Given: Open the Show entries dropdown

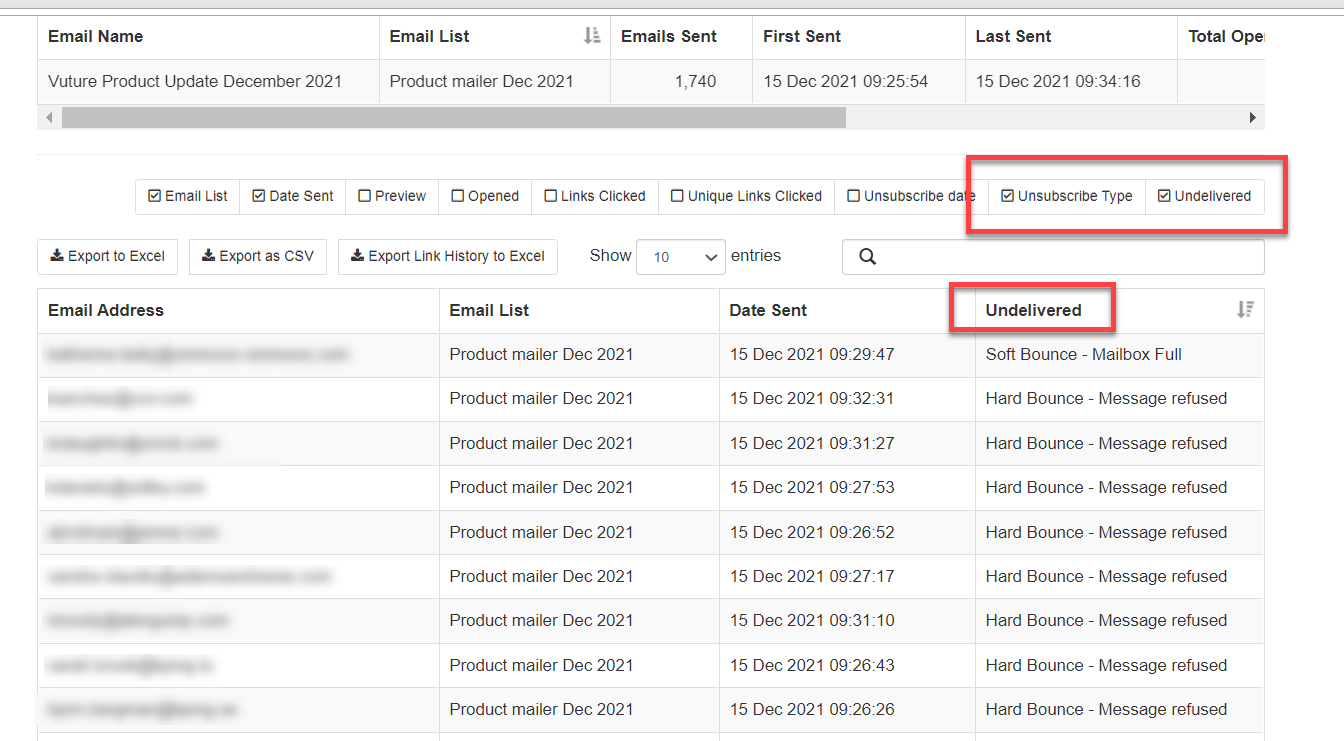Looking at the screenshot, I should 681,256.
